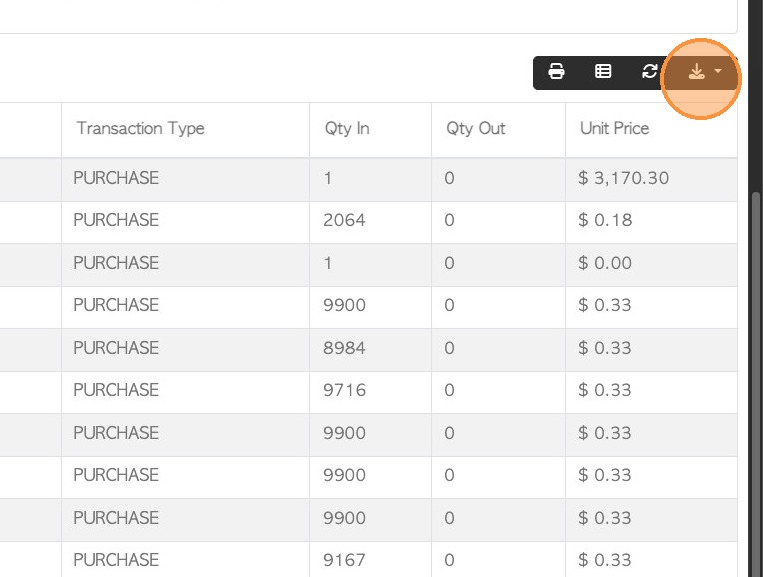Screen dimensions: 763x577
Task: Click the vertical scrollbar thumb
Action: click(756, 380)
